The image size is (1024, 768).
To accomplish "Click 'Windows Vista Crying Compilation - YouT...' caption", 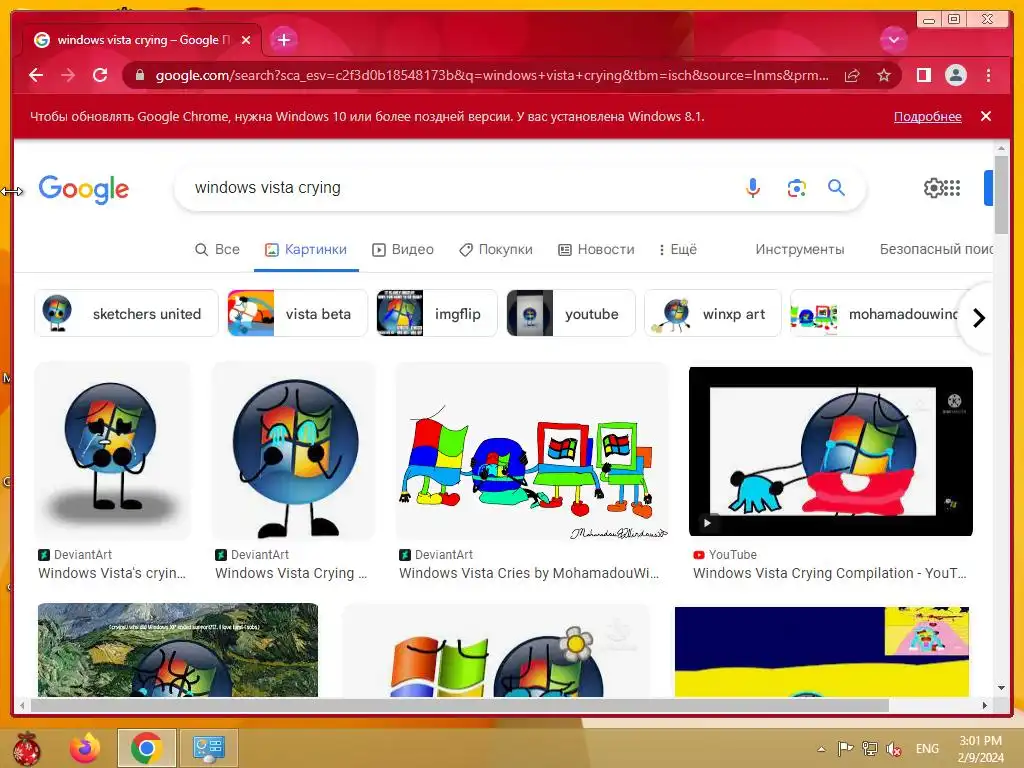I will 829,573.
